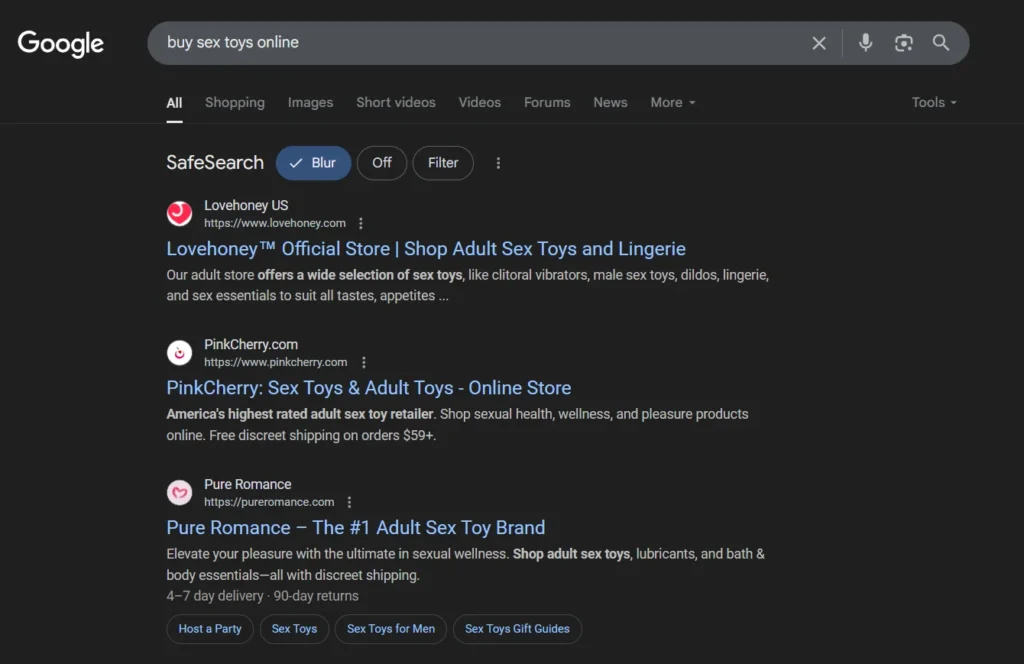The width and height of the screenshot is (1024, 664).
Task: Click the magnifying glass search icon
Action: 940,42
